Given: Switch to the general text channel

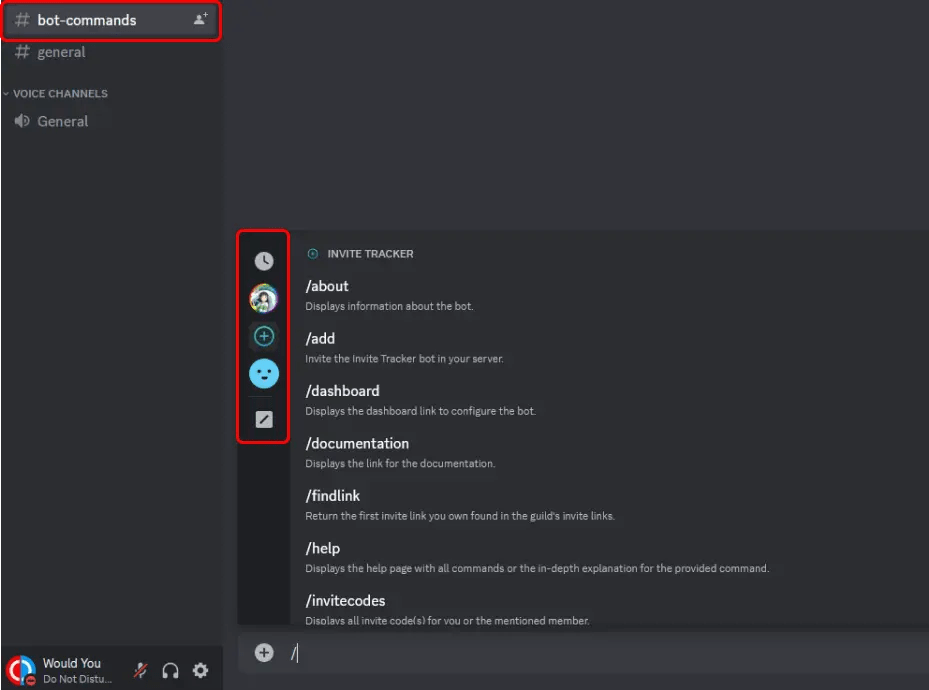Looking at the screenshot, I should [60, 52].
